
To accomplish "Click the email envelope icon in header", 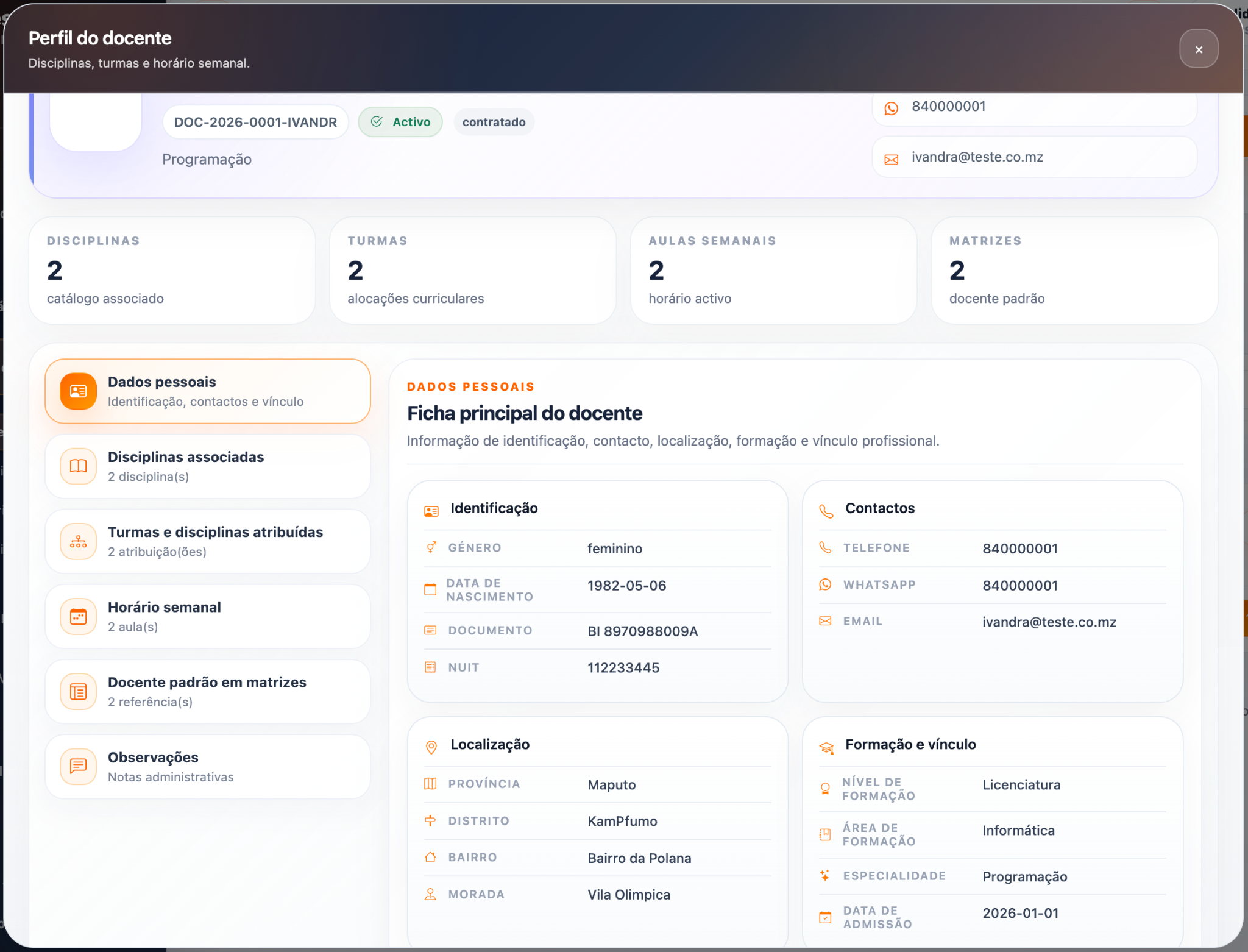I will tap(891, 159).
